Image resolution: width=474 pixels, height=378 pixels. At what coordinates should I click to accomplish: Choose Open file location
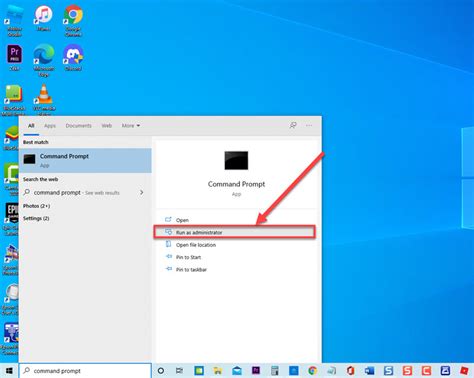[x=196, y=245]
